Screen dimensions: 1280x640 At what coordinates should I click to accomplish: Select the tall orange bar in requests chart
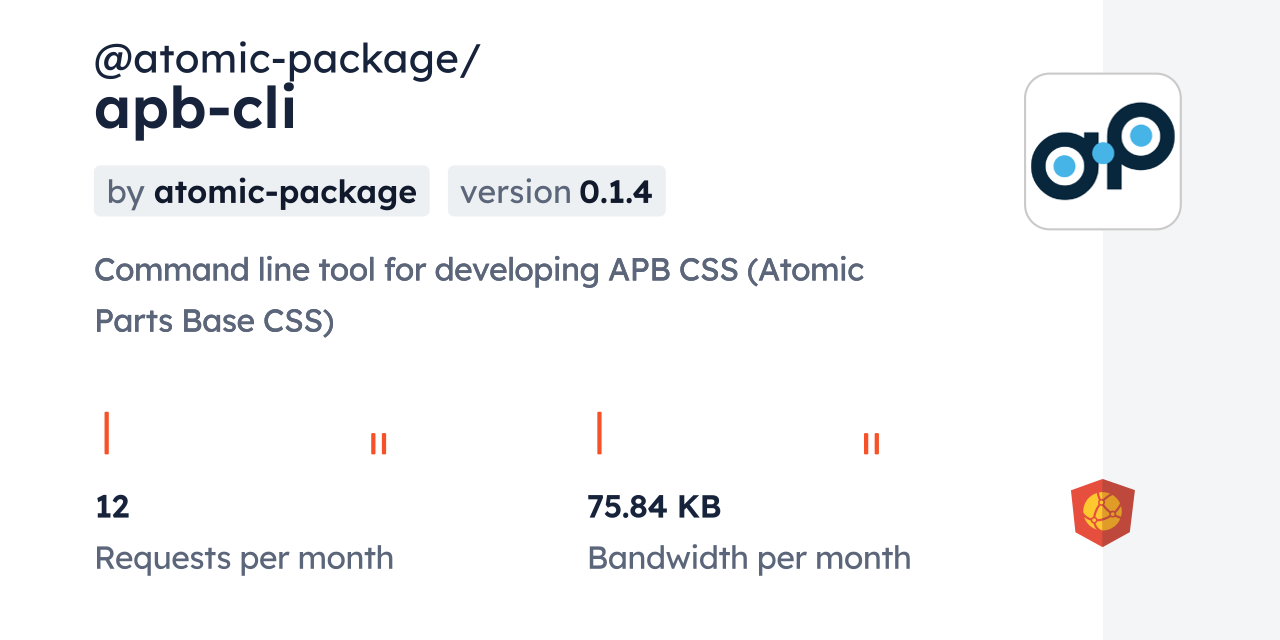pyautogui.click(x=106, y=432)
